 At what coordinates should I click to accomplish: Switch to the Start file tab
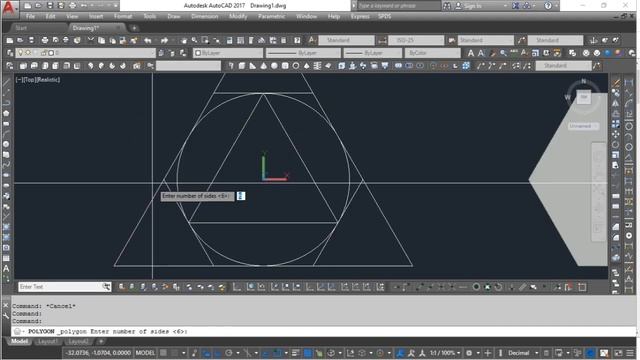point(21,28)
